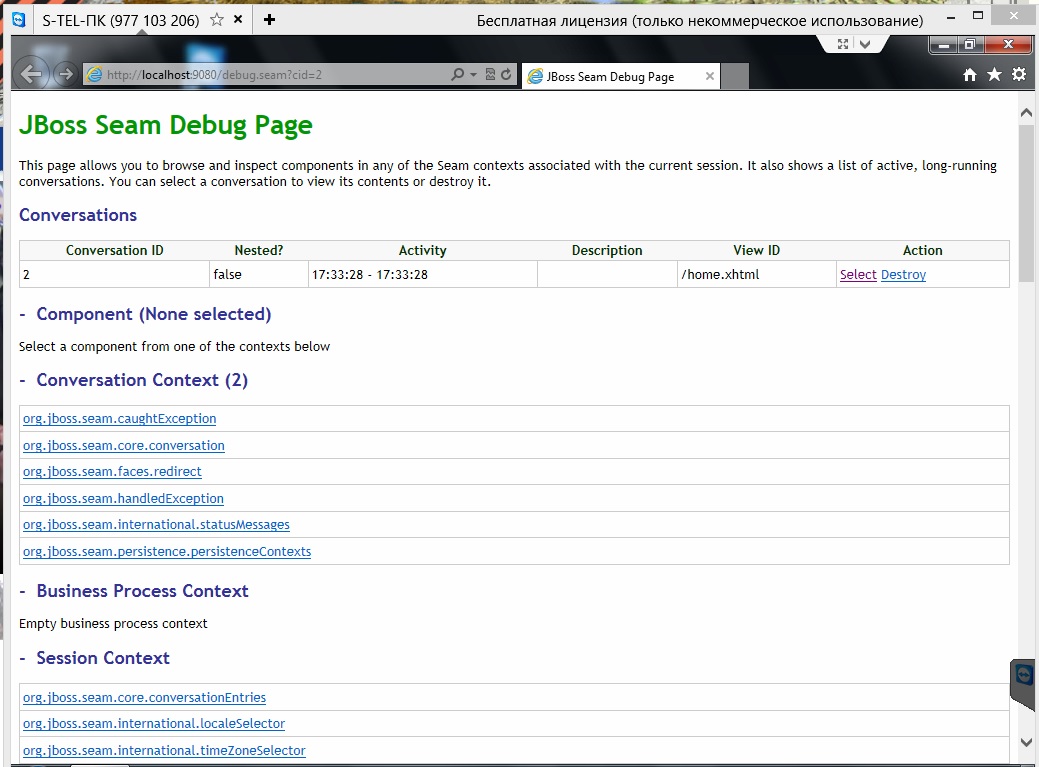Minimize the inner browser window
The height and width of the screenshot is (767, 1039).
[x=944, y=45]
